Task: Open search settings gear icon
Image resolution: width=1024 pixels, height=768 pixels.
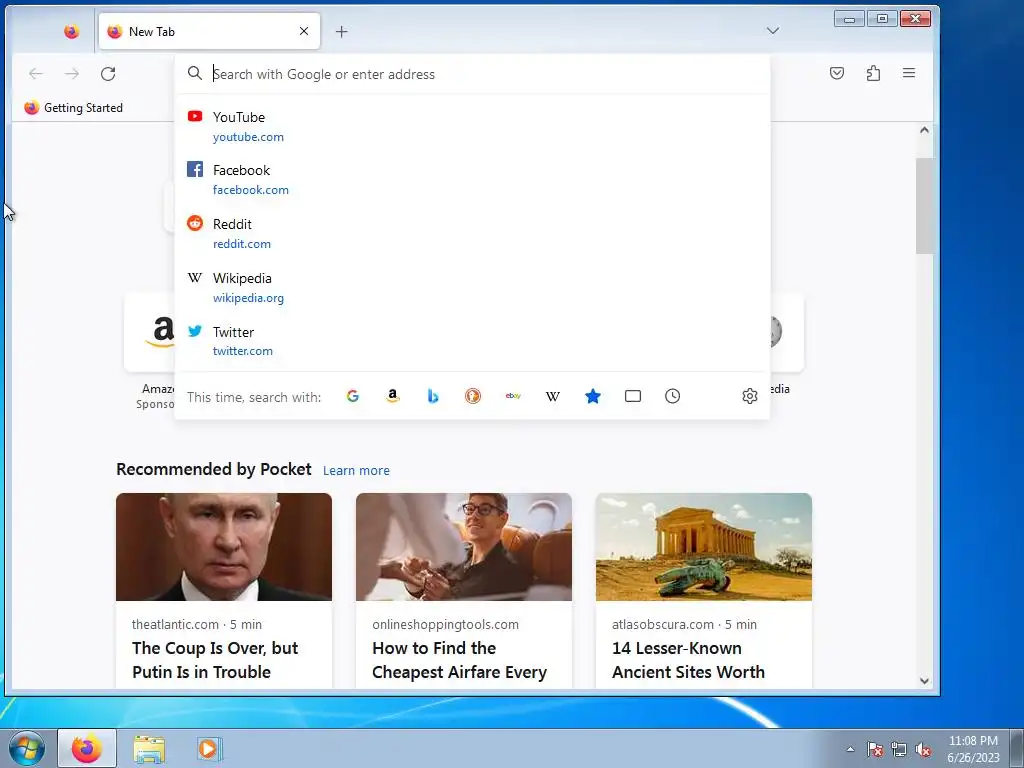Action: pyautogui.click(x=750, y=396)
